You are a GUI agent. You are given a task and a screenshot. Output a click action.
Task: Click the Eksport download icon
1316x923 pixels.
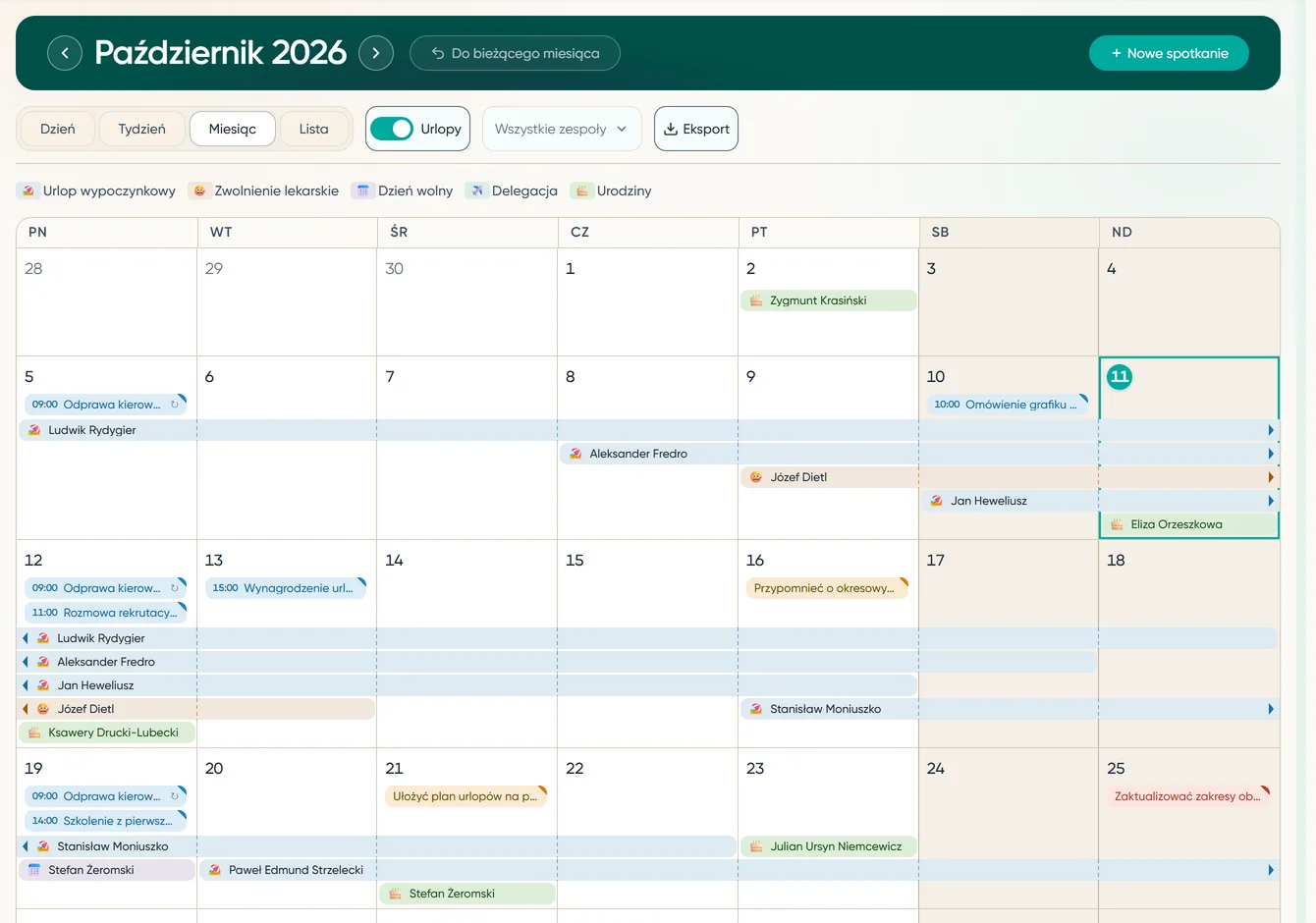[671, 129]
